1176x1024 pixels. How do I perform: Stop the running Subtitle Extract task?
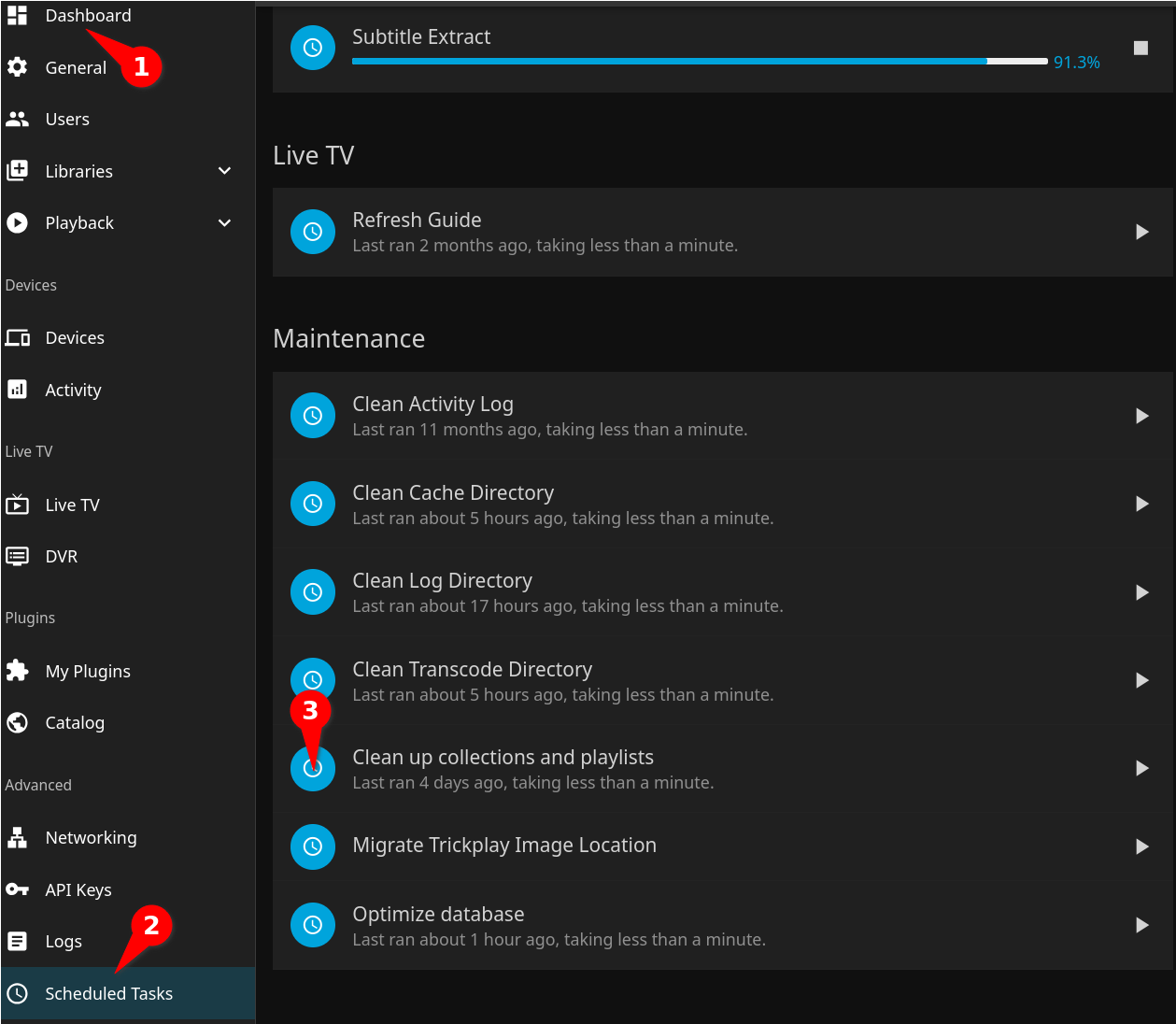click(x=1141, y=48)
